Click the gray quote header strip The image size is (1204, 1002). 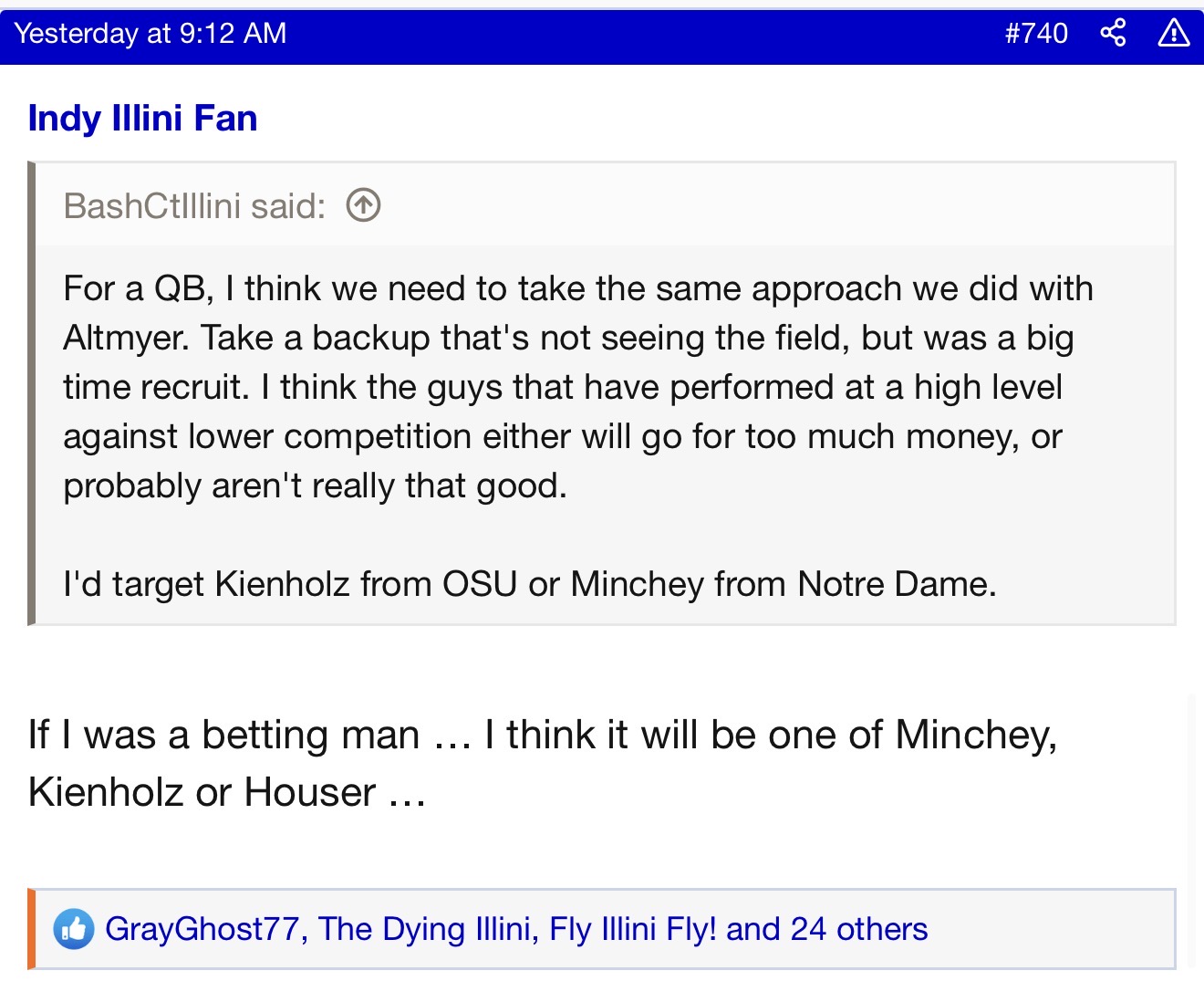(730, 205)
